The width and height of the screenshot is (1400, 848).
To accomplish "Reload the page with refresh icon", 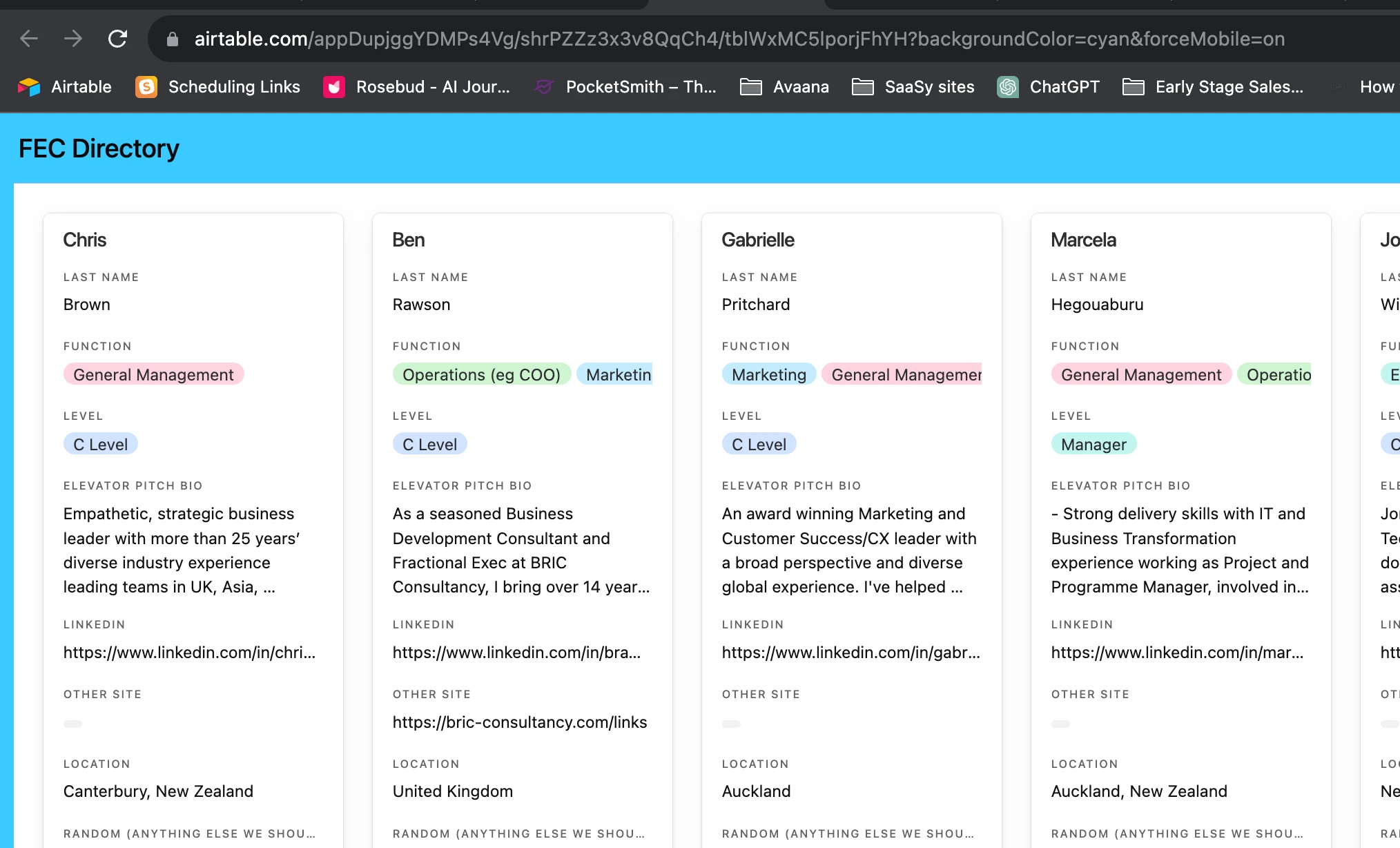I will [117, 39].
